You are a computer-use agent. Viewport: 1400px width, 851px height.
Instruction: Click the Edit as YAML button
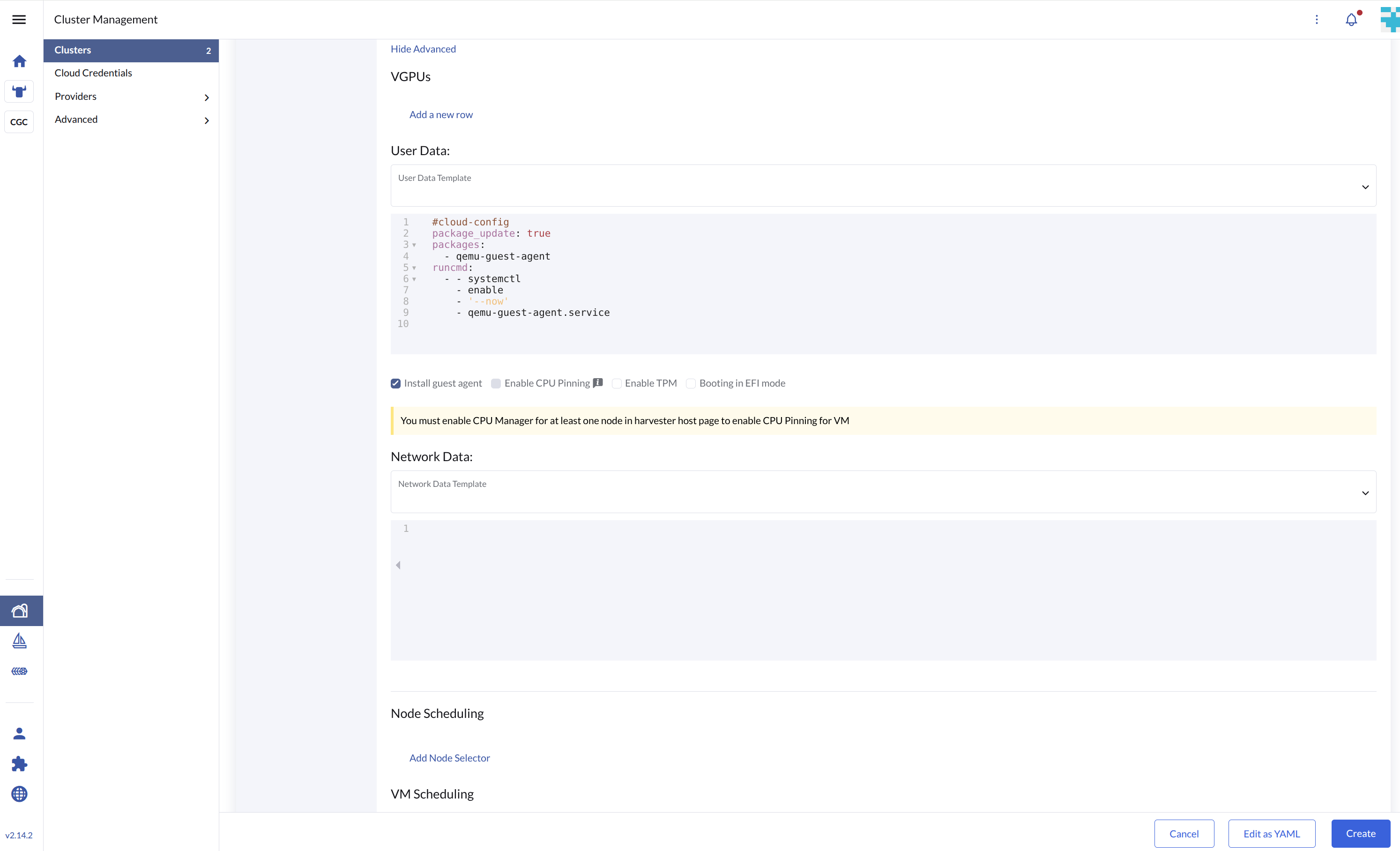click(1272, 833)
